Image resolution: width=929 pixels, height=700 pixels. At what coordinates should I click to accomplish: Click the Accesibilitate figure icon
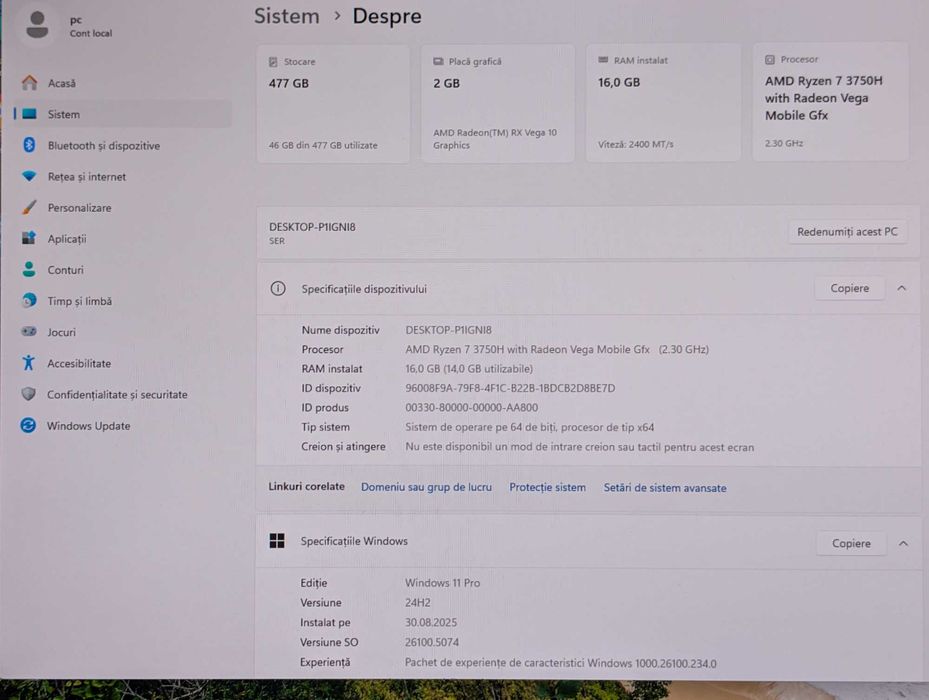pos(28,363)
